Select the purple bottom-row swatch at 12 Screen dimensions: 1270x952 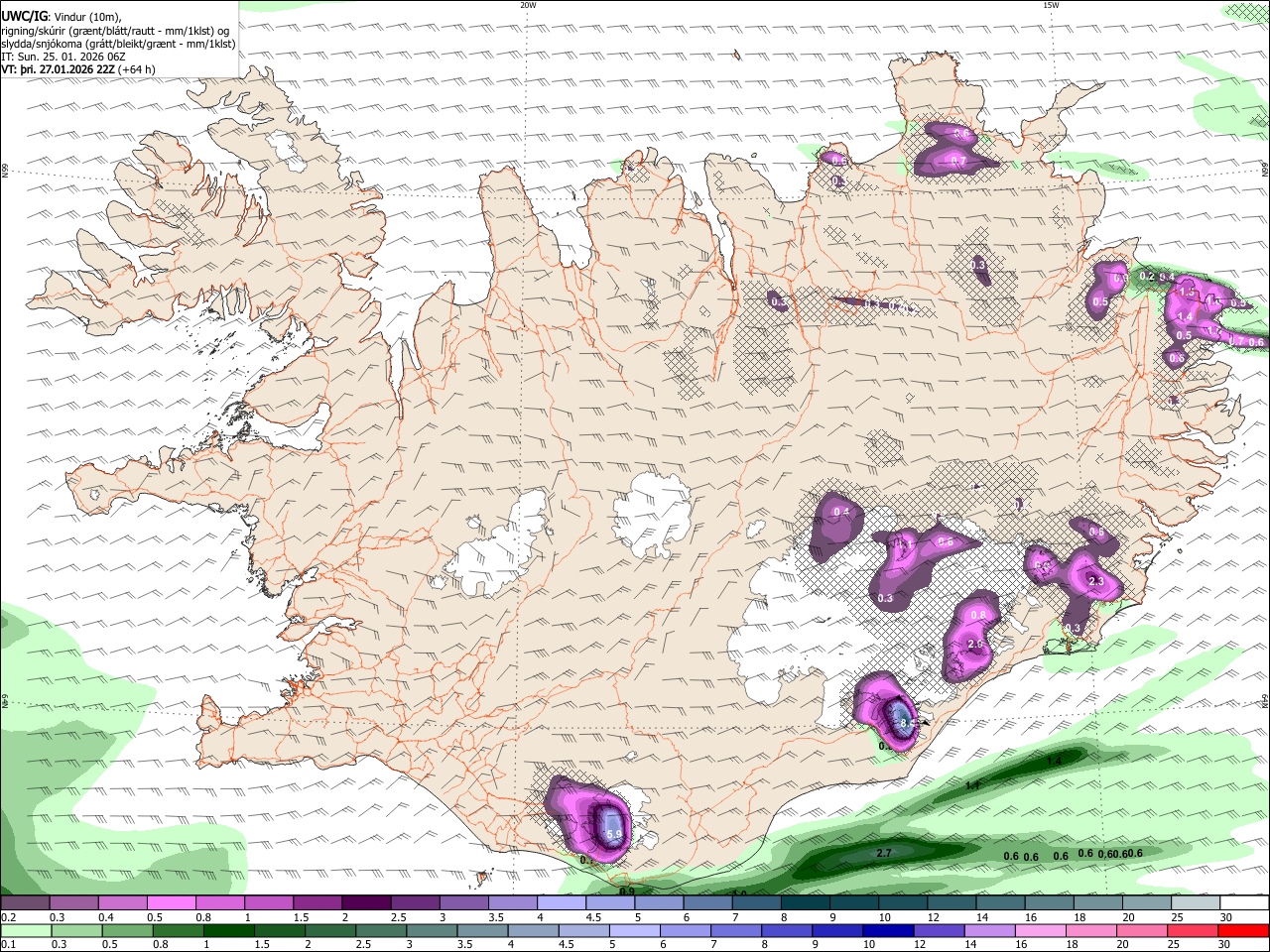point(939,931)
